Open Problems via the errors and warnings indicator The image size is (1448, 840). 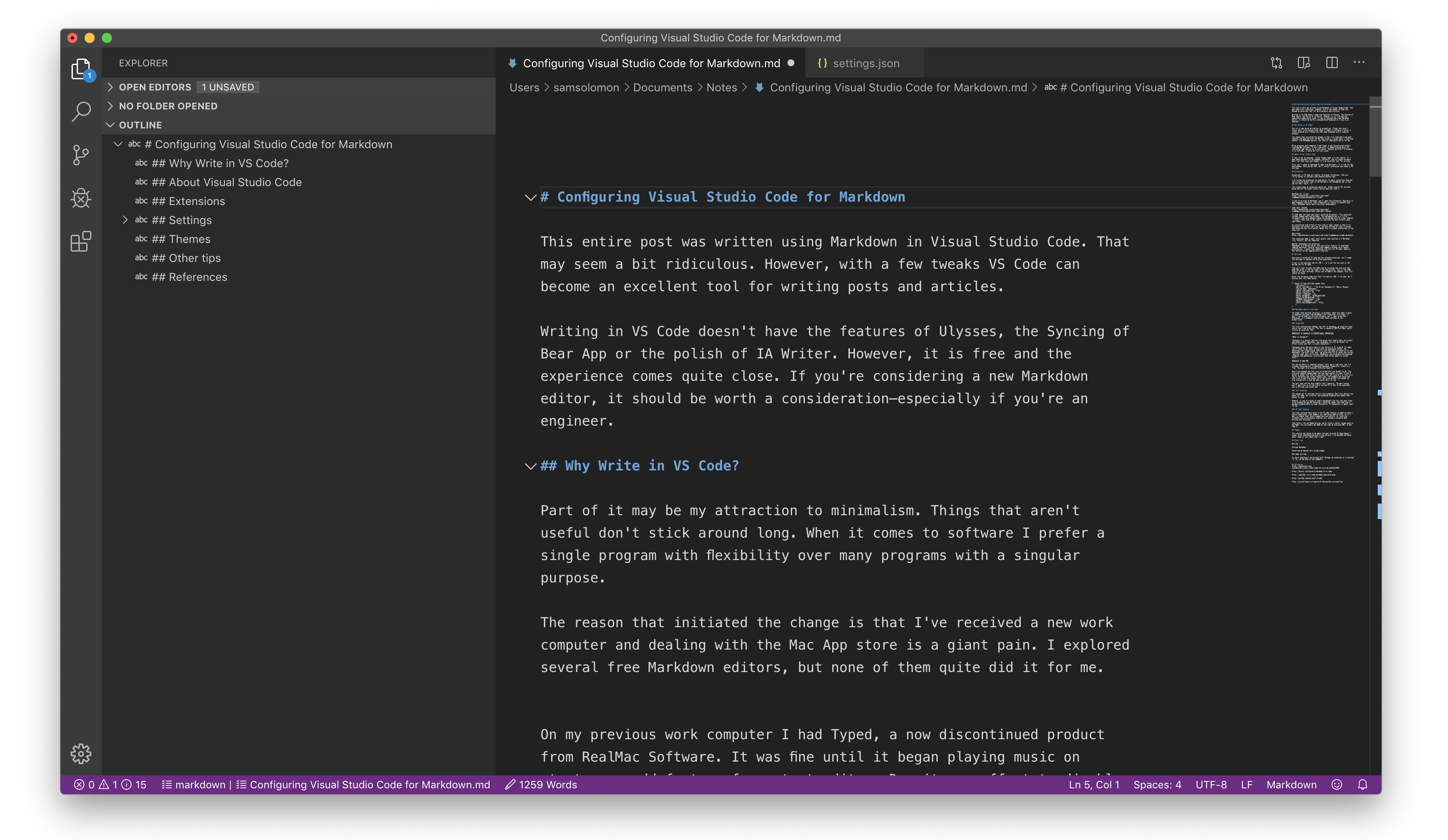click(109, 784)
